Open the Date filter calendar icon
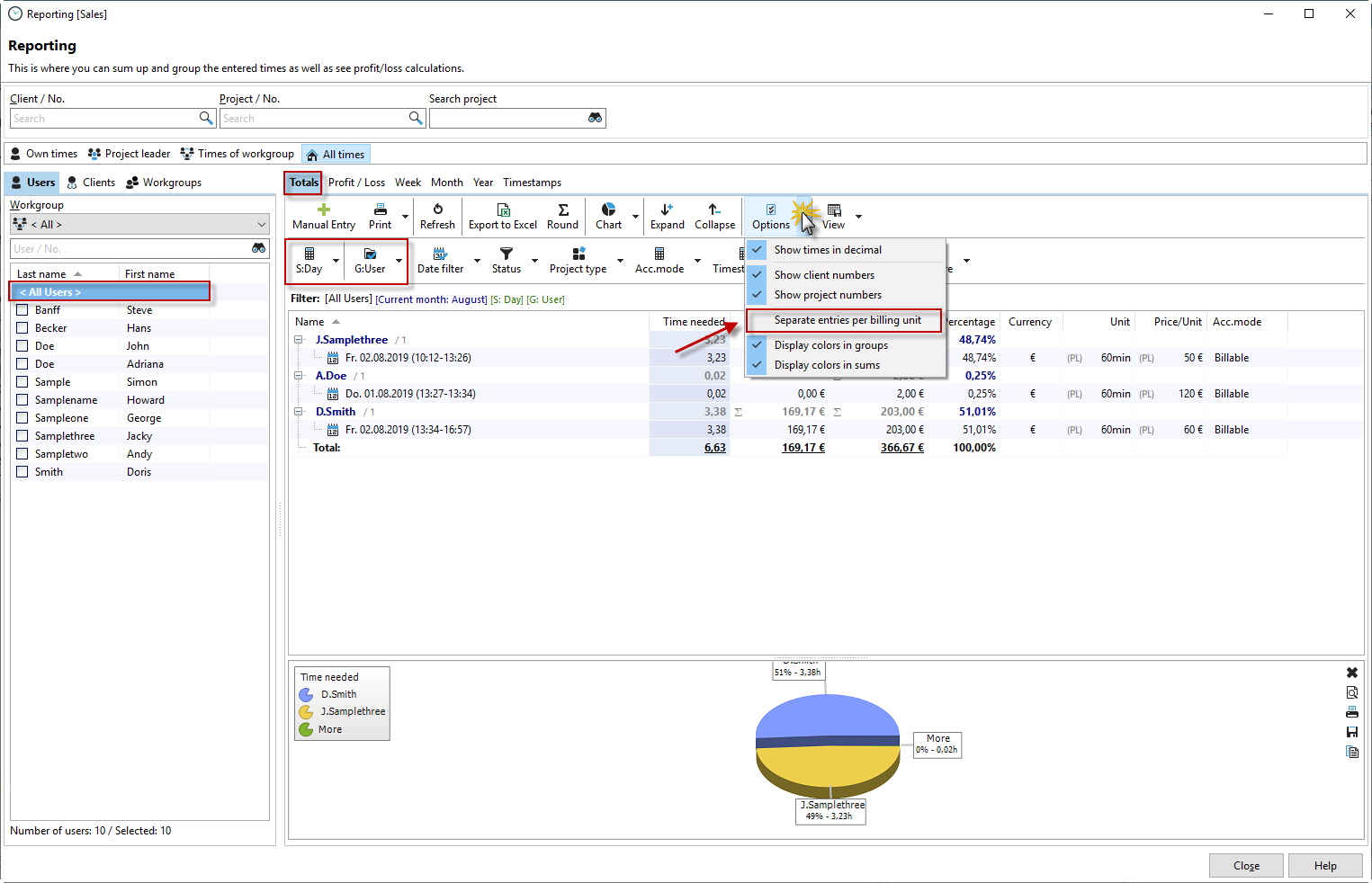The image size is (1372, 883). click(x=440, y=254)
